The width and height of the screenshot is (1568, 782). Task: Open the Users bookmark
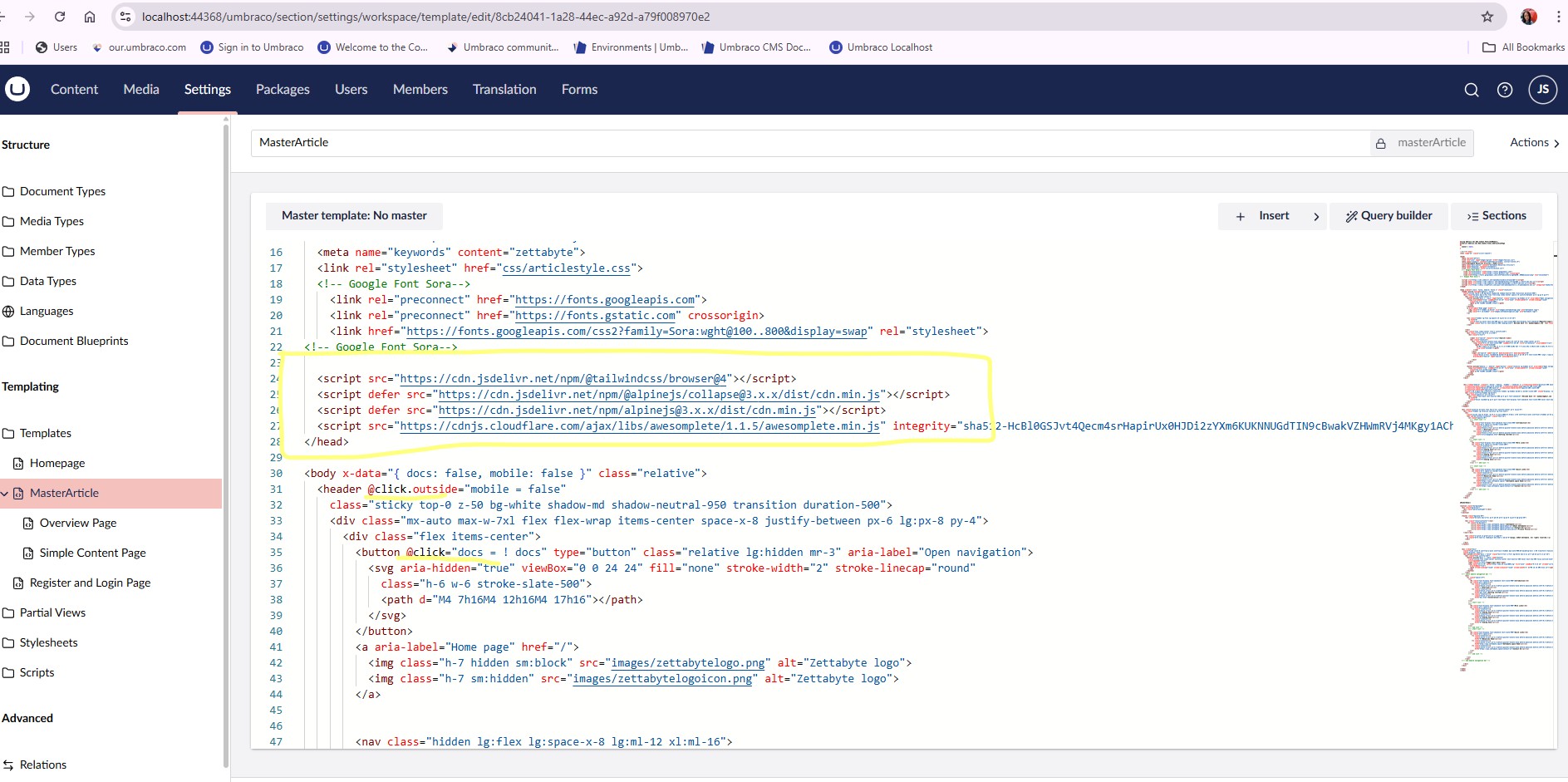[x=57, y=47]
